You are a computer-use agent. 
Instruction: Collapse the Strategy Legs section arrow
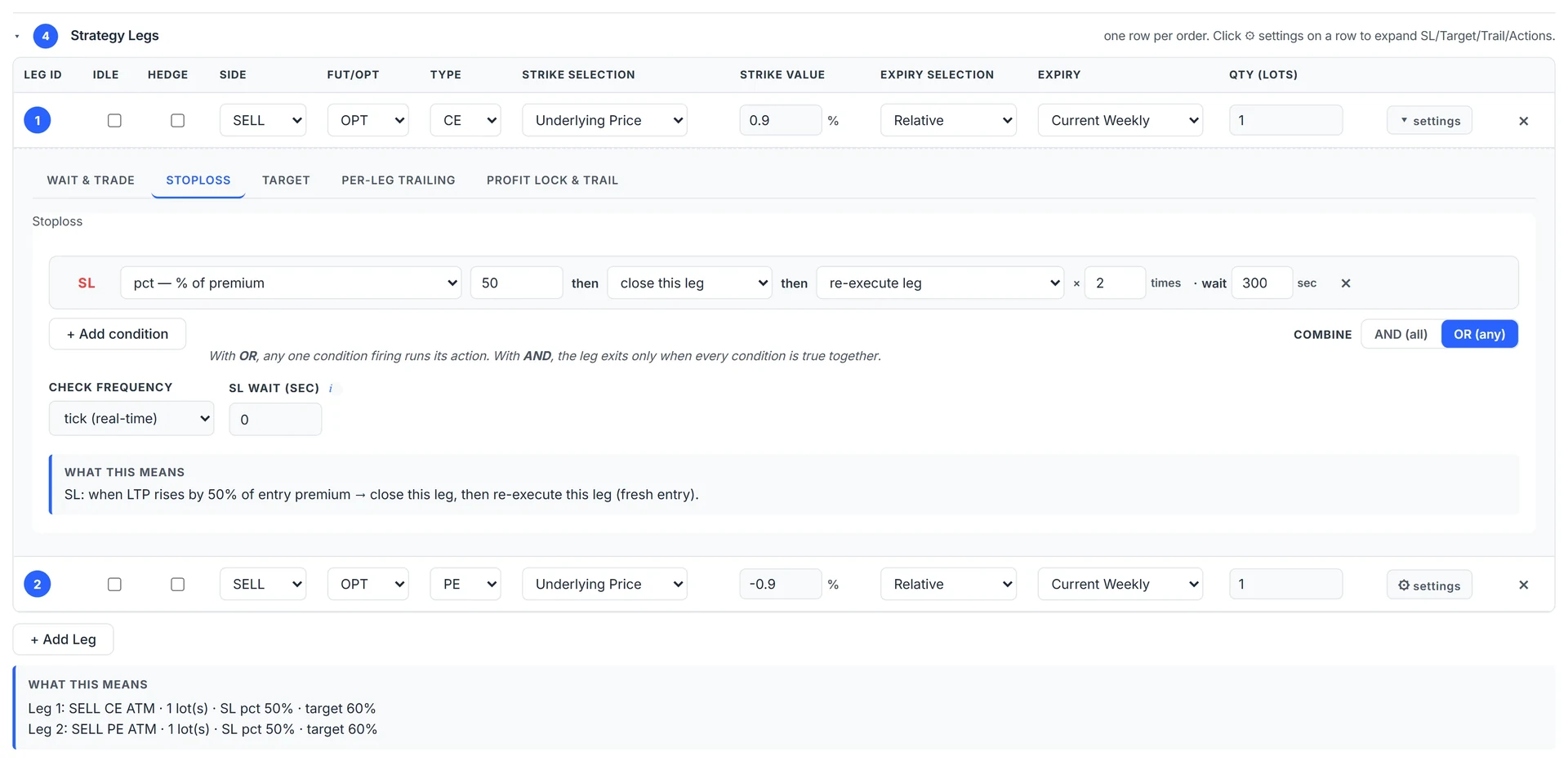pyautogui.click(x=17, y=36)
